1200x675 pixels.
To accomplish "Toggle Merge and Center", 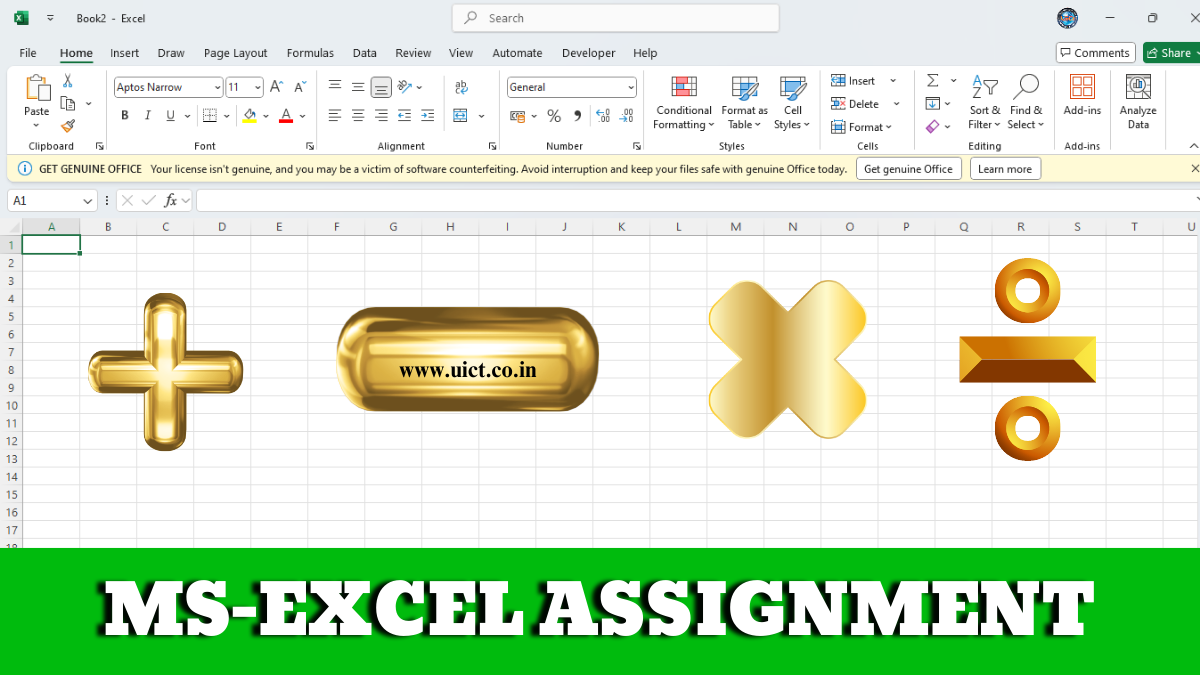I will click(462, 115).
